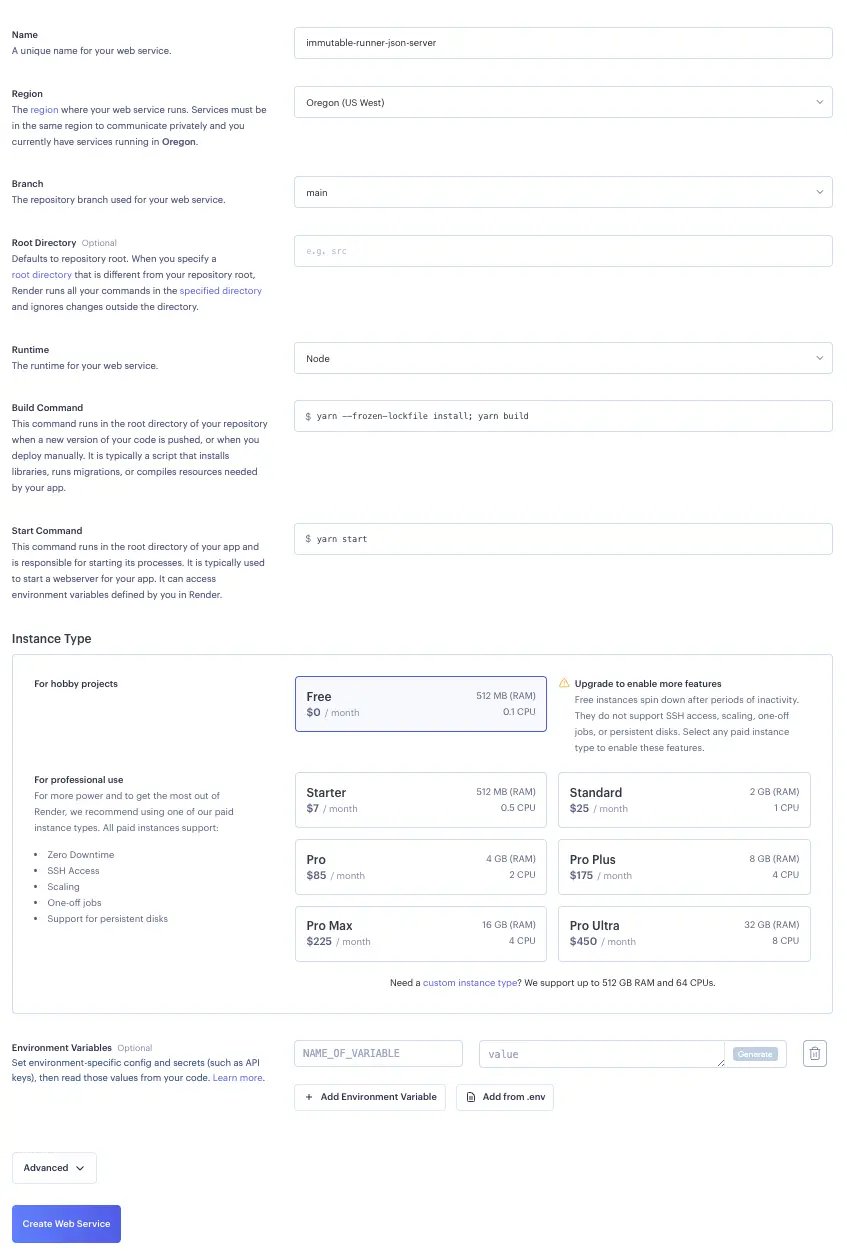Expand the Branch selector
847x1251 pixels.
562,192
